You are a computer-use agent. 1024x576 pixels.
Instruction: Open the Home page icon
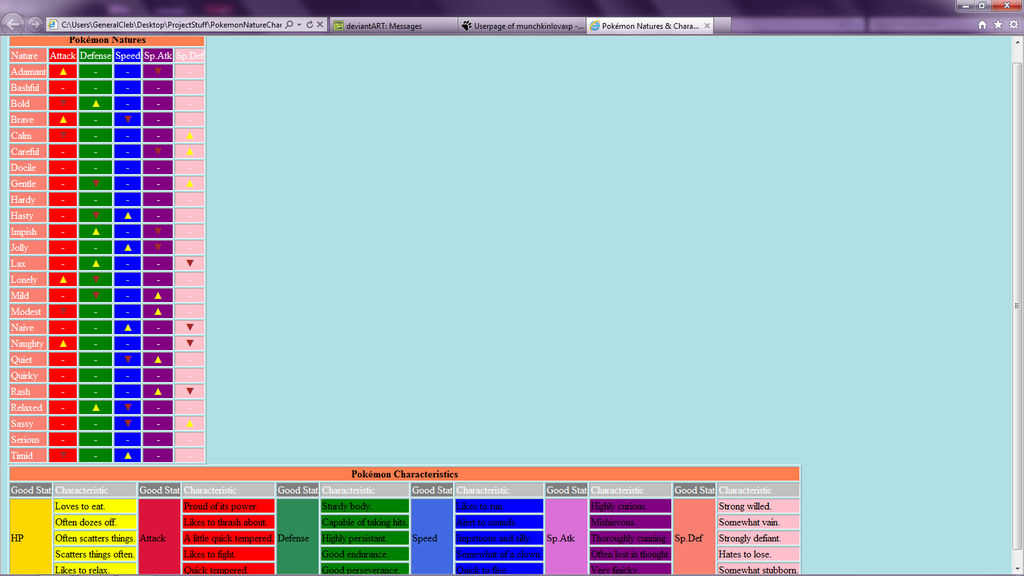tap(982, 25)
